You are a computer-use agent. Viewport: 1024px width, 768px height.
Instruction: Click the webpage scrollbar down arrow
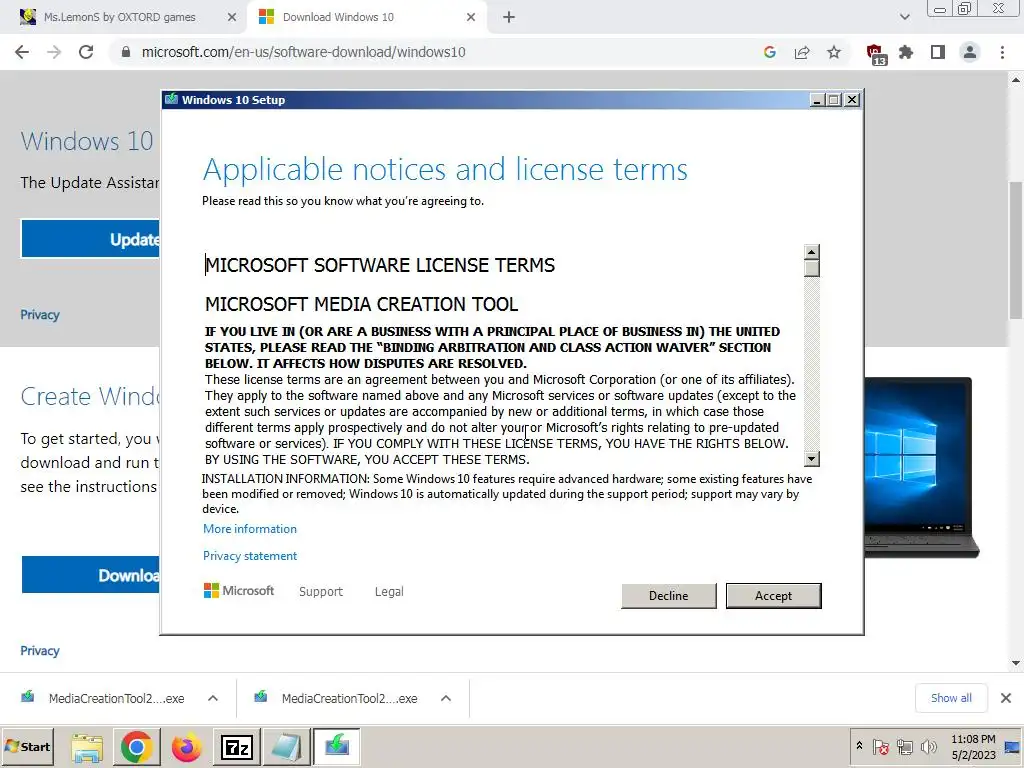tap(1016, 663)
